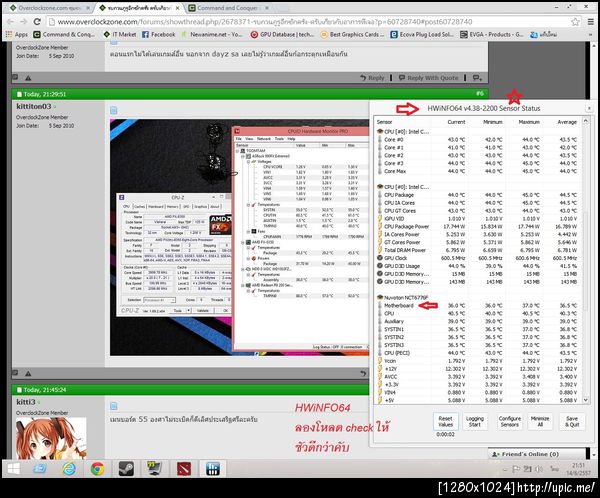Click the kitti3 anime avatar image

pyautogui.click(x=51, y=438)
